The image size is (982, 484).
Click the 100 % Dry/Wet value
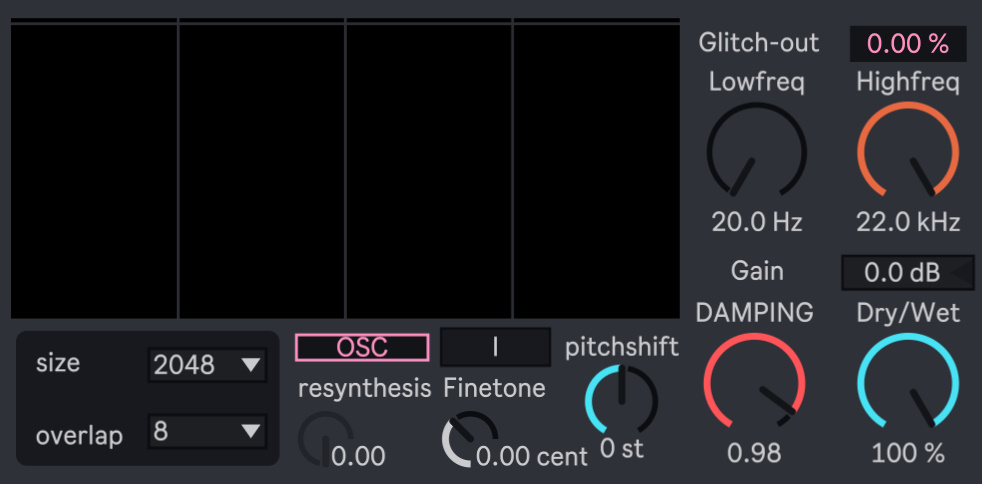[907, 453]
